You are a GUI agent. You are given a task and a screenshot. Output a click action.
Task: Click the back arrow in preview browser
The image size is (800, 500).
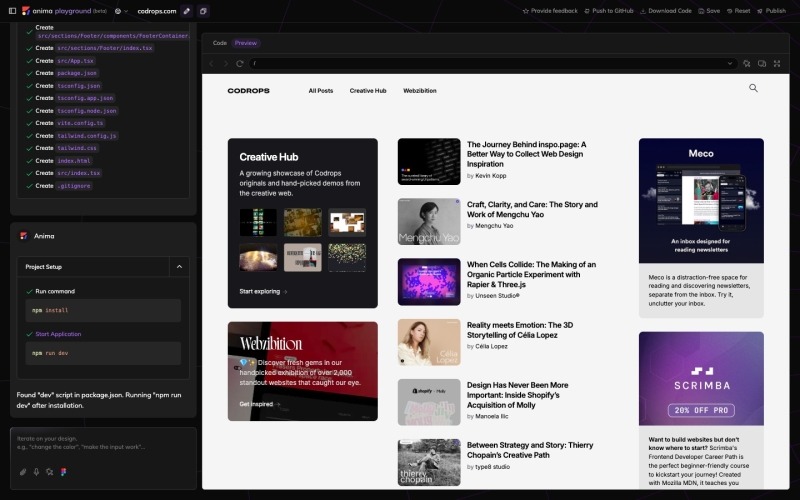tap(212, 63)
